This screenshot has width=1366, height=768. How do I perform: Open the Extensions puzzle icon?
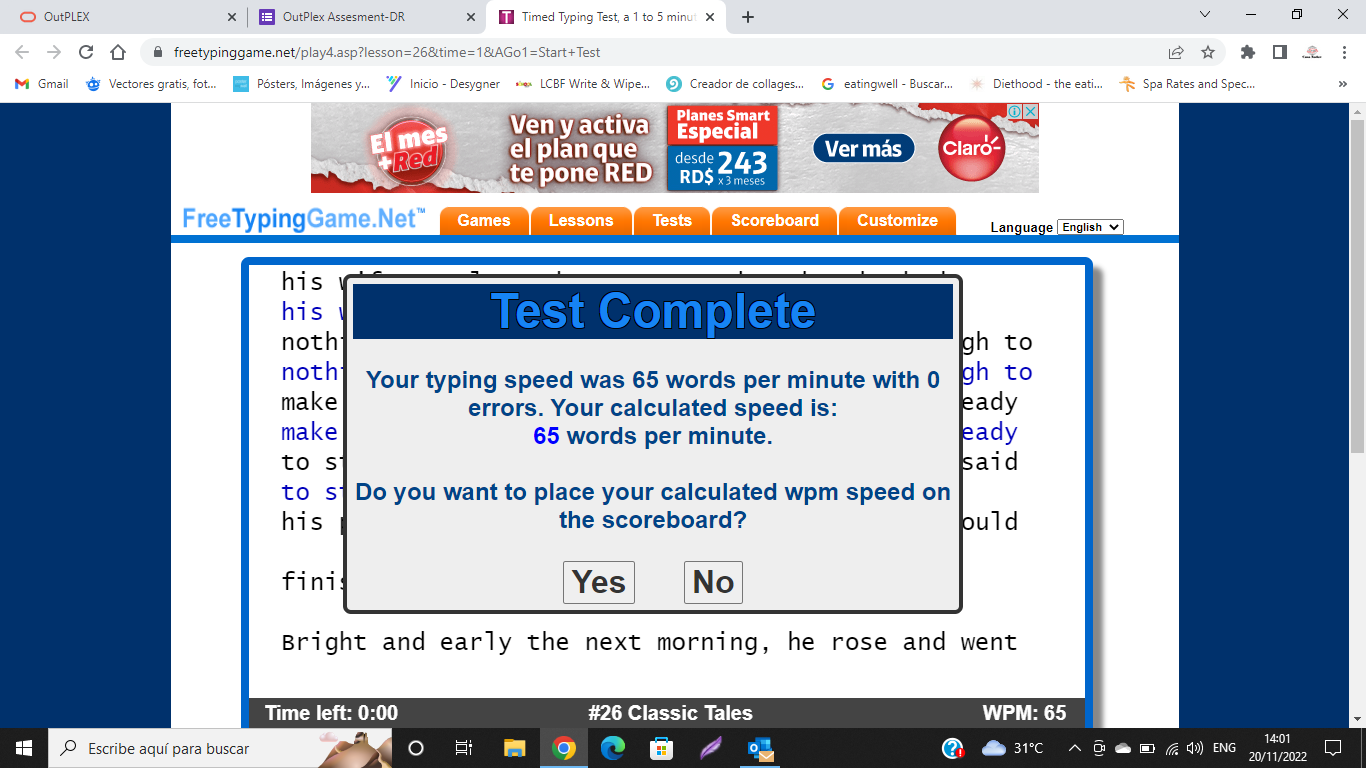tap(1247, 52)
